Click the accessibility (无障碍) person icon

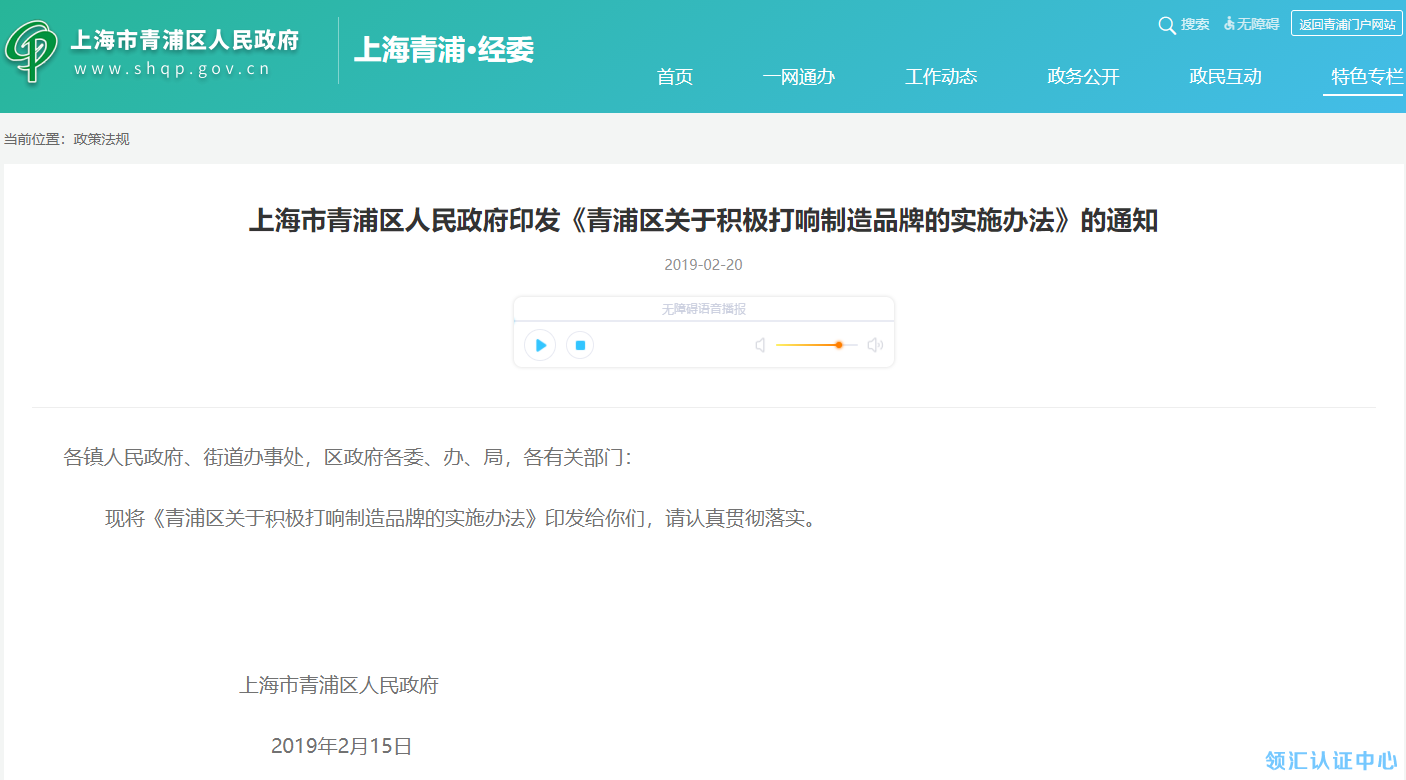[1228, 24]
